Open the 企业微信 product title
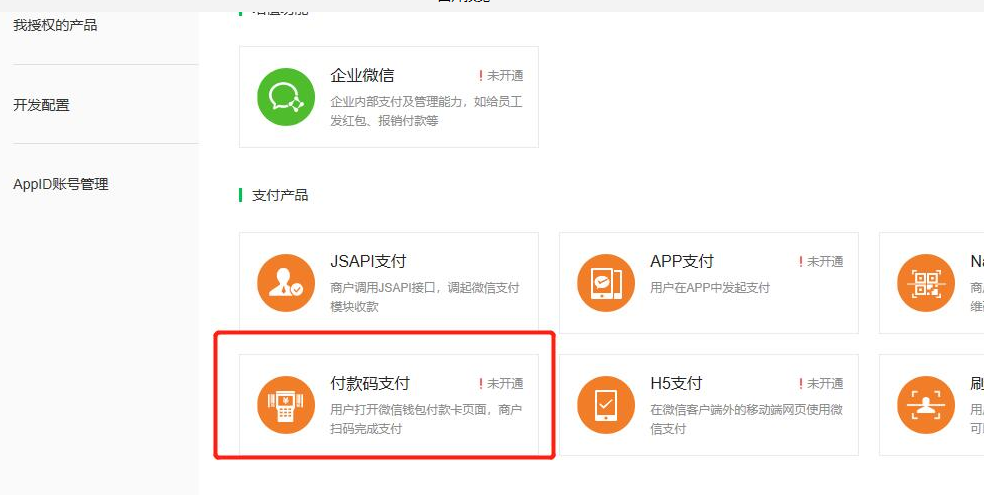The image size is (984, 495). [x=362, y=75]
